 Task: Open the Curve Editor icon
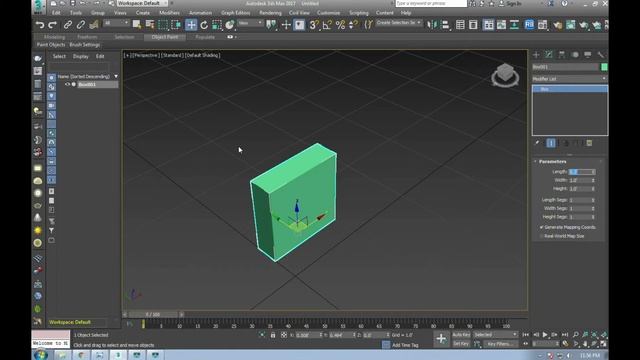point(502,25)
